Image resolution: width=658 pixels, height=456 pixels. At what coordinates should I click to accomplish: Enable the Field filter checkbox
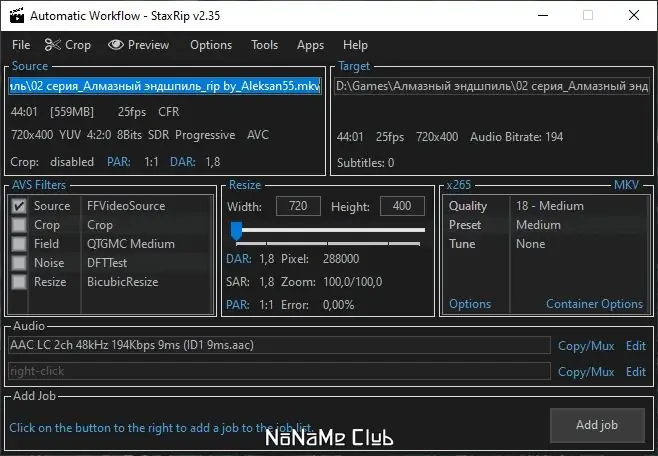click(19, 244)
